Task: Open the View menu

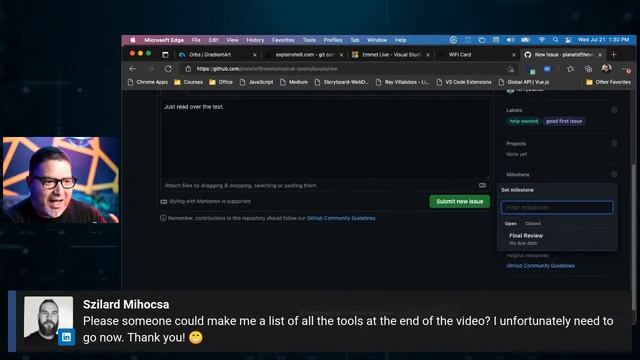Action: tap(232, 40)
